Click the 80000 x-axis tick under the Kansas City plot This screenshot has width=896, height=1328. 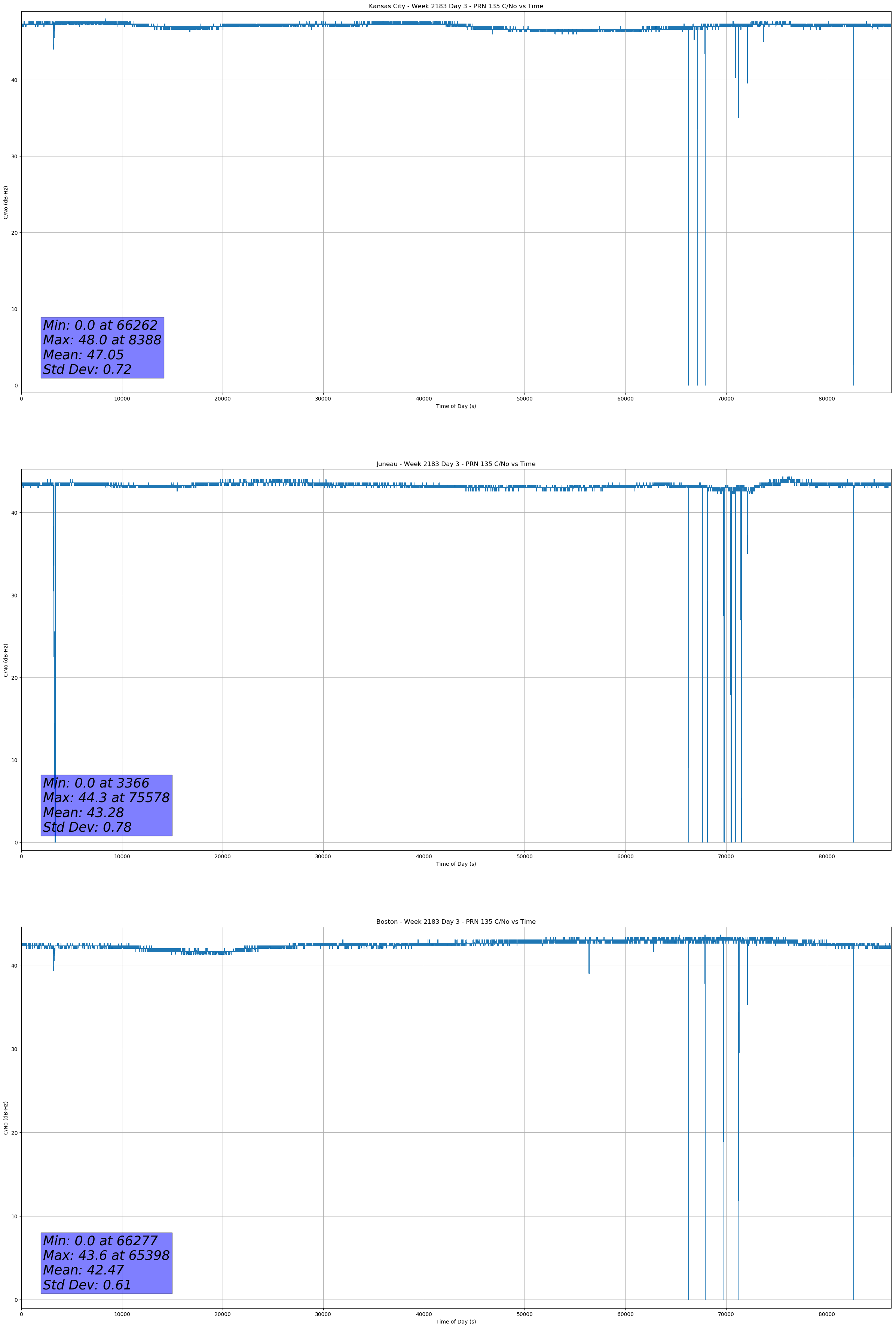pos(826,399)
